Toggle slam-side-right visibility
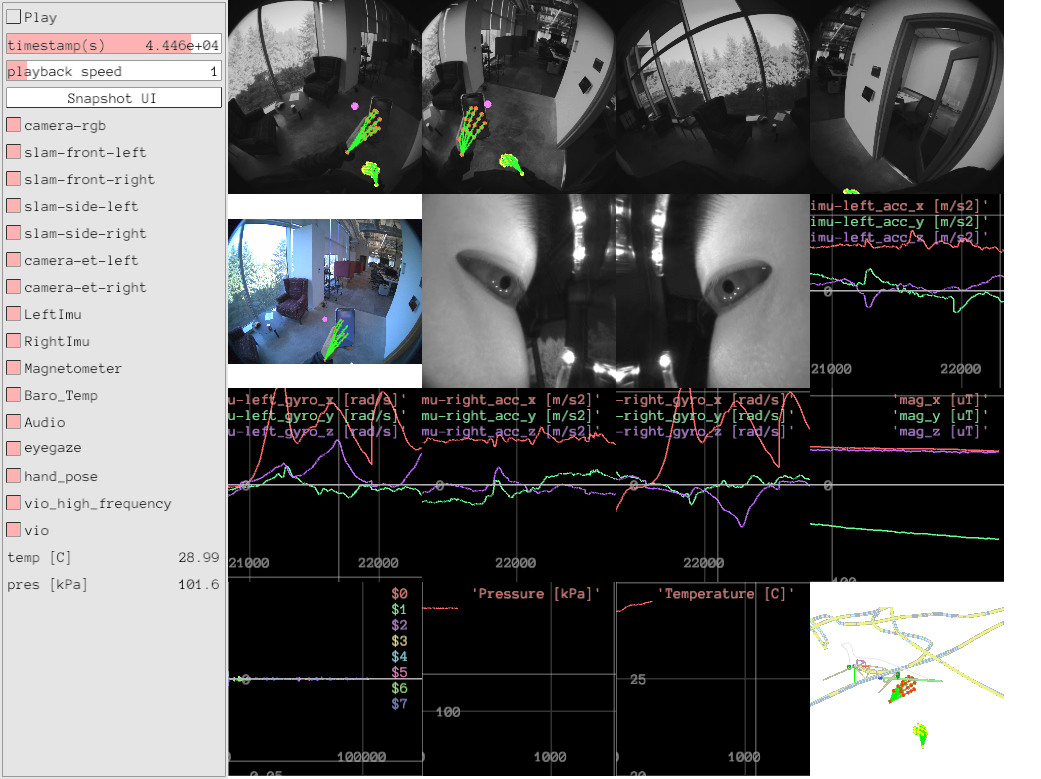 (14, 233)
